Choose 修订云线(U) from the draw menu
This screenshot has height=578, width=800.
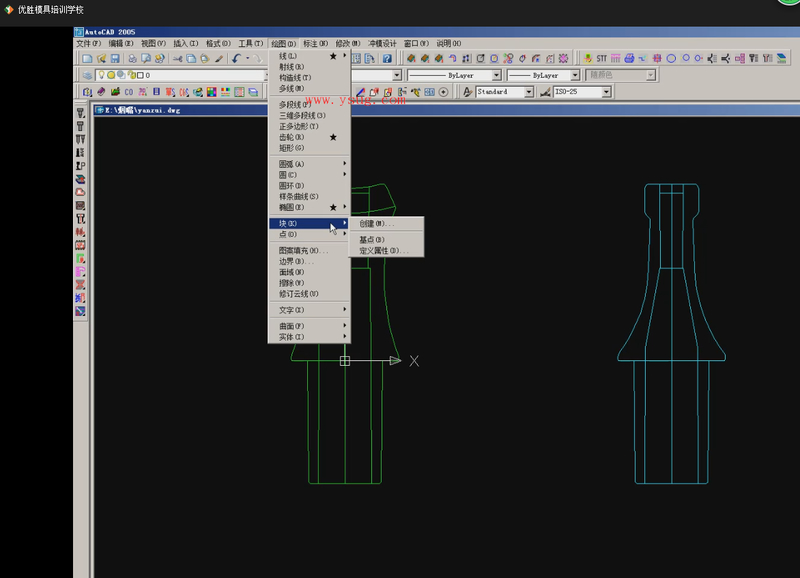tap(310, 294)
